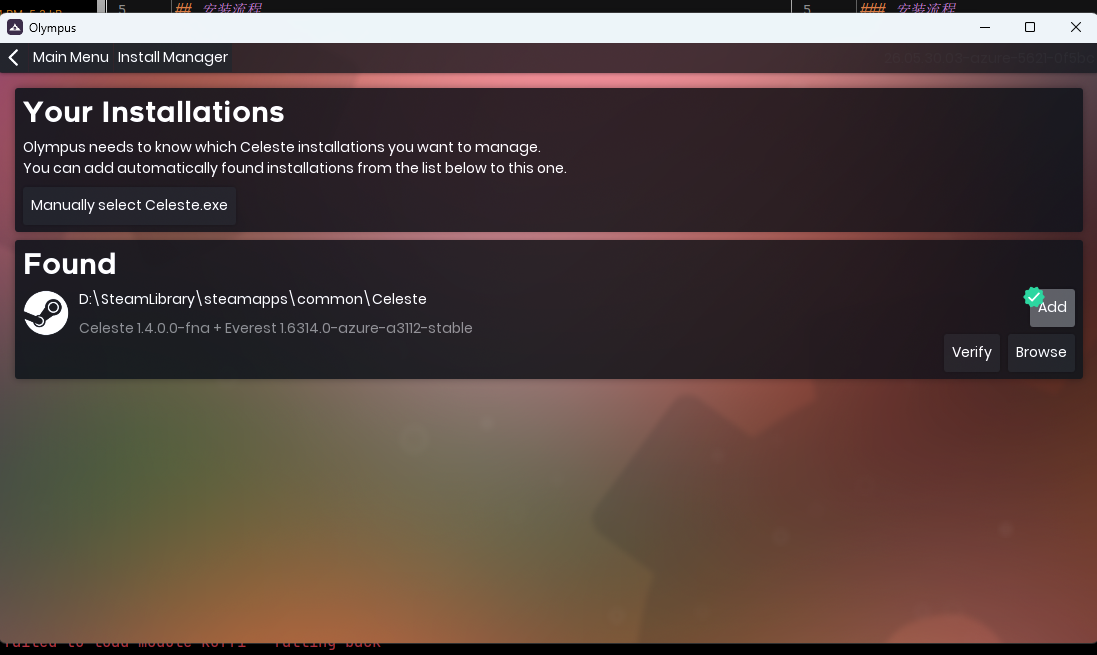1097x655 pixels.
Task: Browse the Celeste installation folder
Action: point(1041,353)
